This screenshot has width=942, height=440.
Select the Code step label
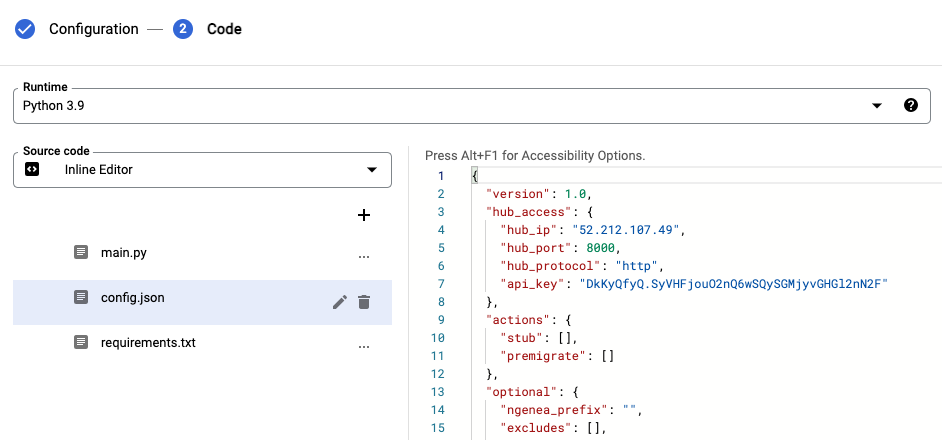(224, 29)
